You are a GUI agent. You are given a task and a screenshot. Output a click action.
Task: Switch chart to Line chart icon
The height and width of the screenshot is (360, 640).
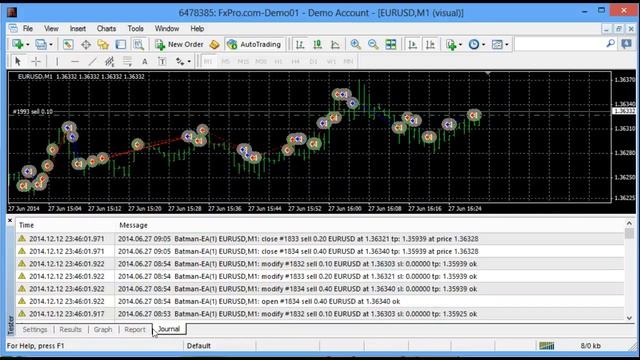(x=335, y=44)
